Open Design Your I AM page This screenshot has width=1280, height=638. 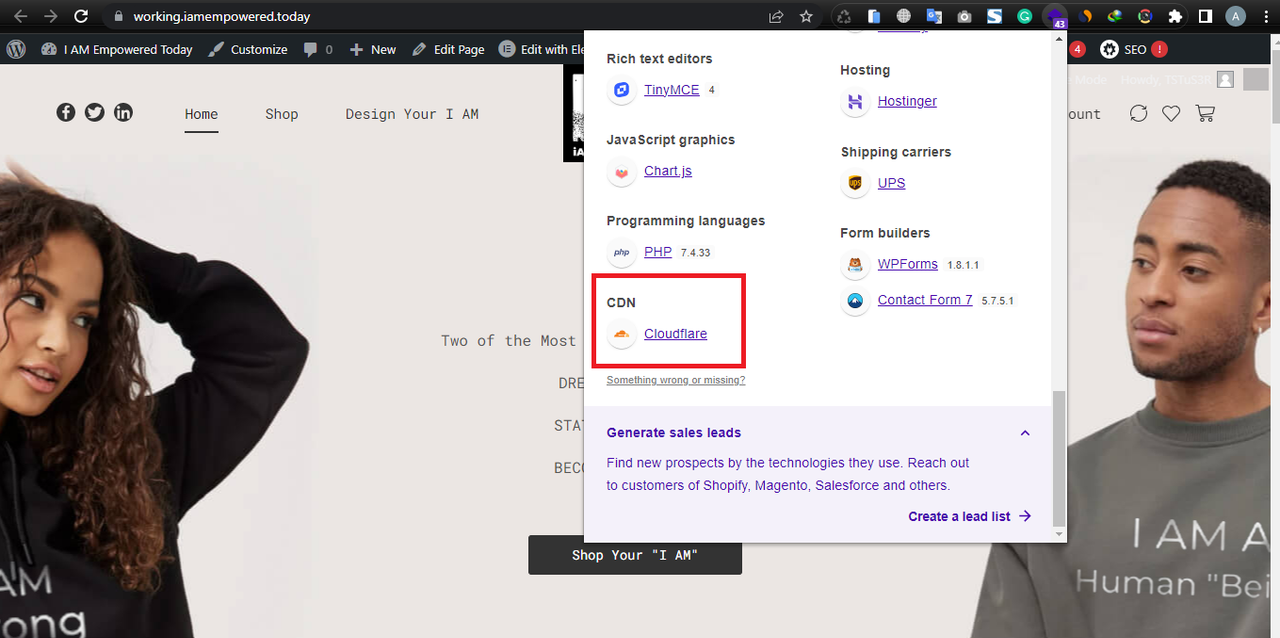pyautogui.click(x=412, y=114)
